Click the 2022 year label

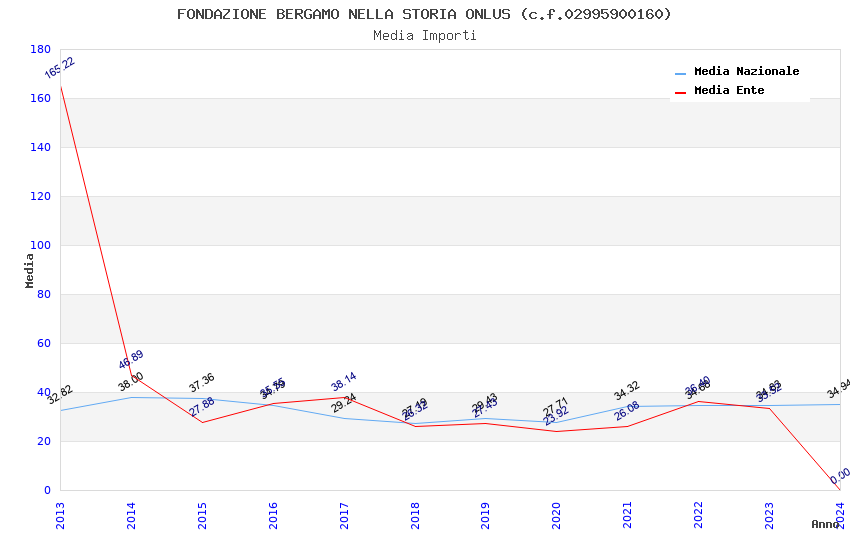[699, 515]
